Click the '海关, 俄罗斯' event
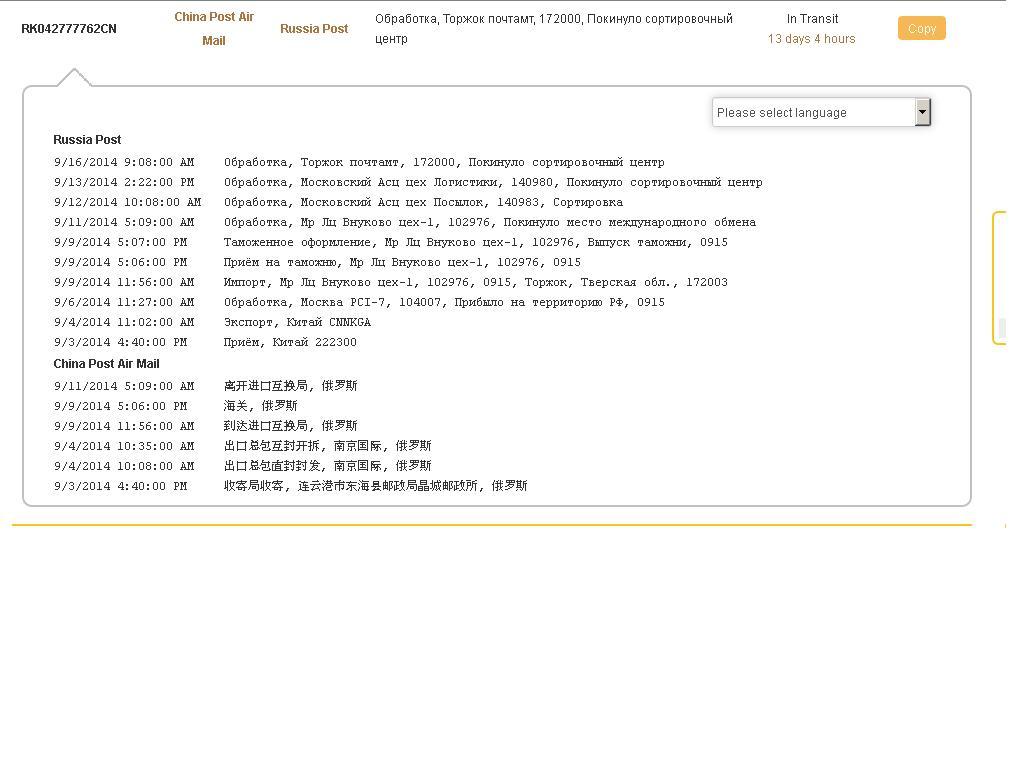 click(x=260, y=406)
